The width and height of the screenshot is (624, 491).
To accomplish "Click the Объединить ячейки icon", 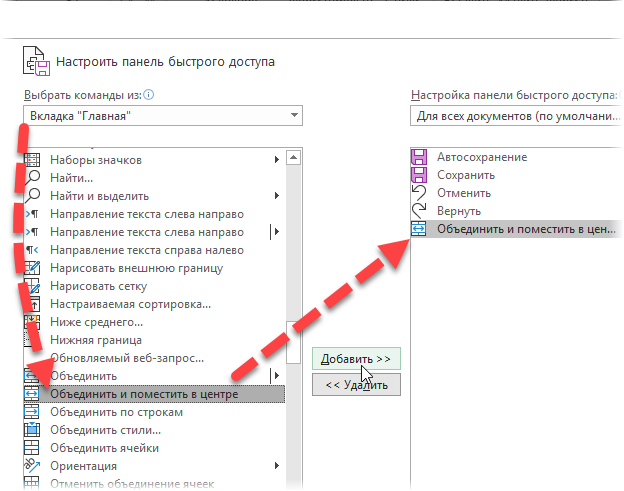I will 32,448.
